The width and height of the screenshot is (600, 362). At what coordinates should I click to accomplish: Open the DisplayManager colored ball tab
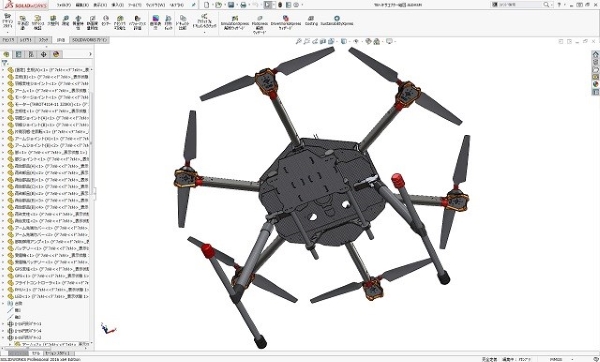pos(56,54)
